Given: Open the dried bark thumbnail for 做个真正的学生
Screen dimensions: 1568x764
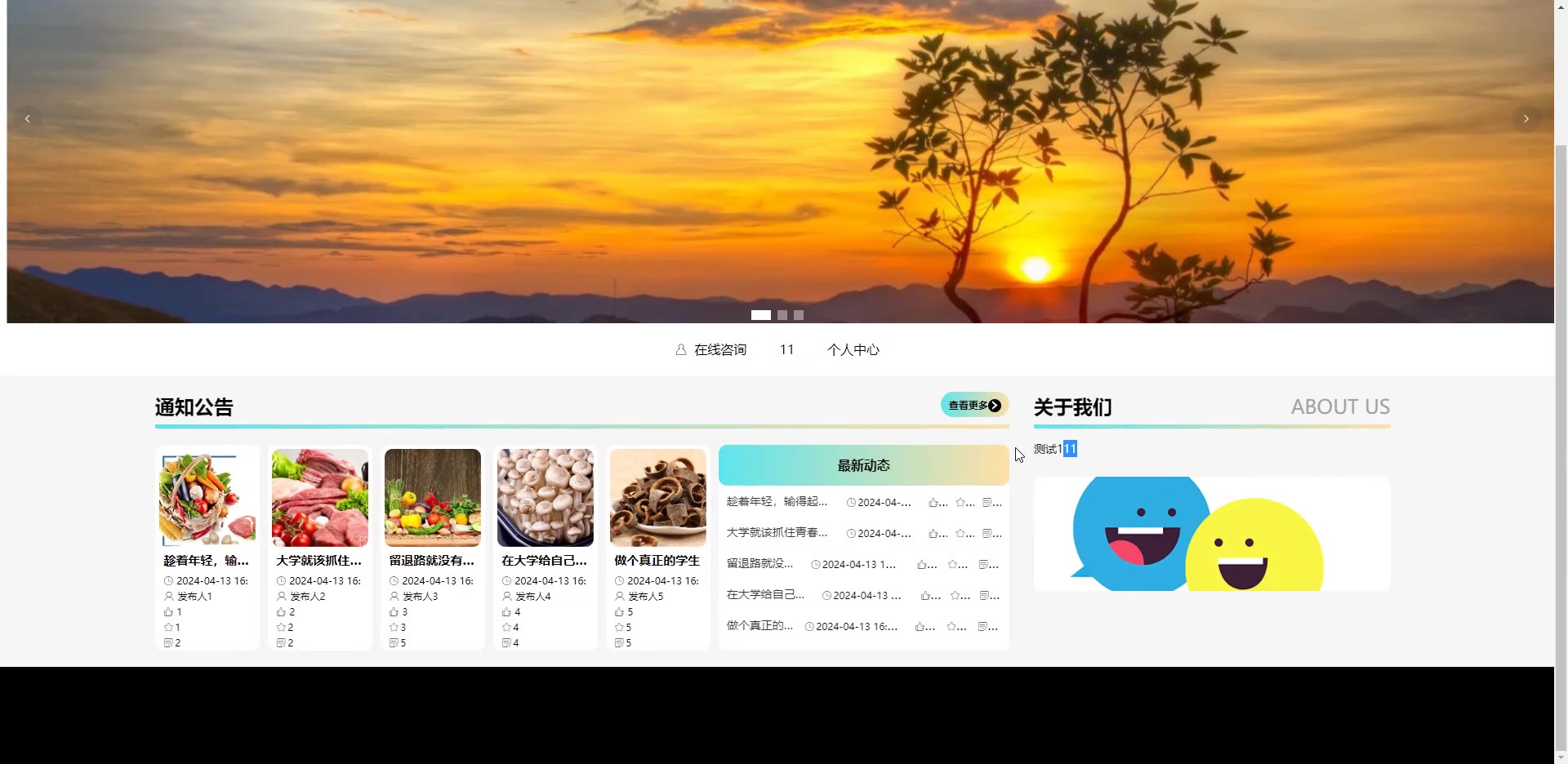Looking at the screenshot, I should tap(658, 498).
